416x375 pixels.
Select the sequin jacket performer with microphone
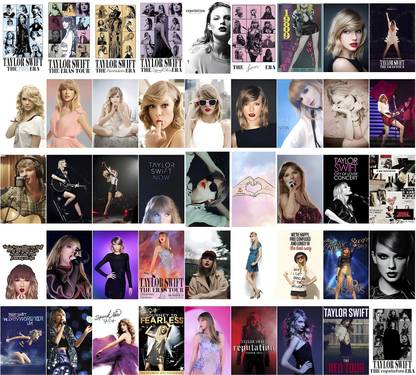69,340
